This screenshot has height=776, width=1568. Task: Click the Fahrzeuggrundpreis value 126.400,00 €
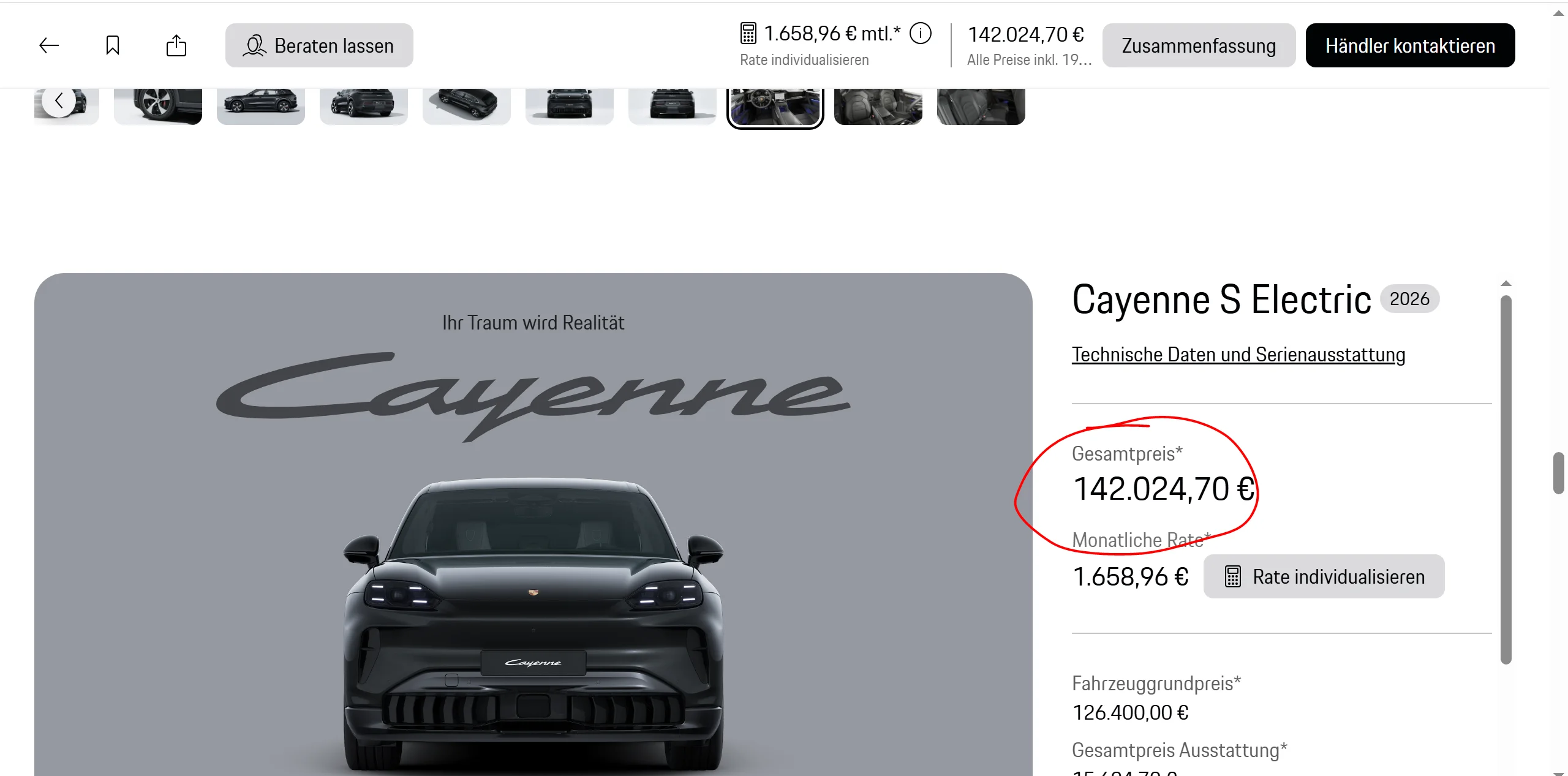(1131, 713)
